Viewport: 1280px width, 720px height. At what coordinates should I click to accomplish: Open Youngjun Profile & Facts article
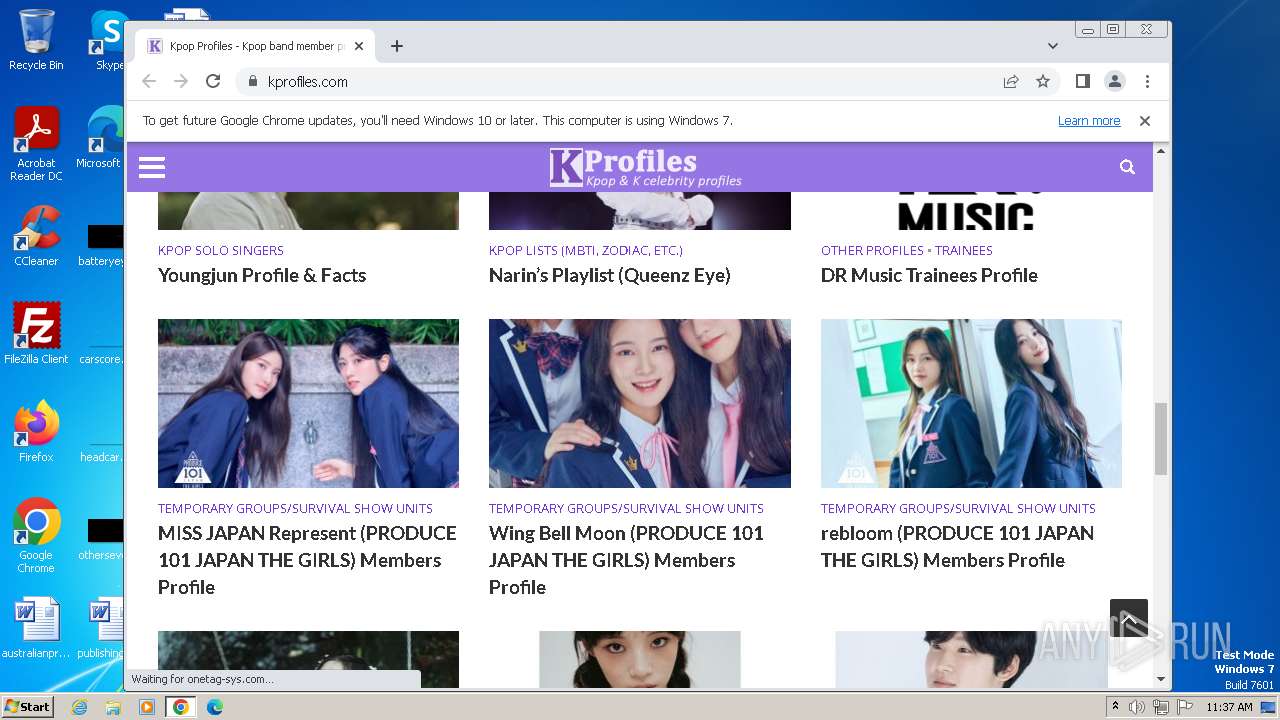click(262, 275)
